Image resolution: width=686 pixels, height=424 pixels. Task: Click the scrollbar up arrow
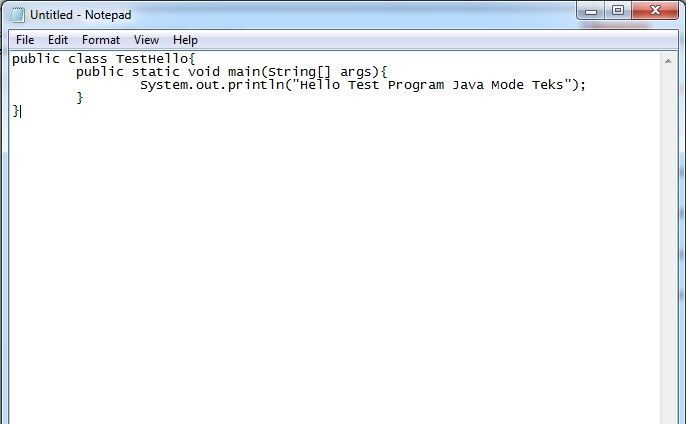click(x=668, y=62)
